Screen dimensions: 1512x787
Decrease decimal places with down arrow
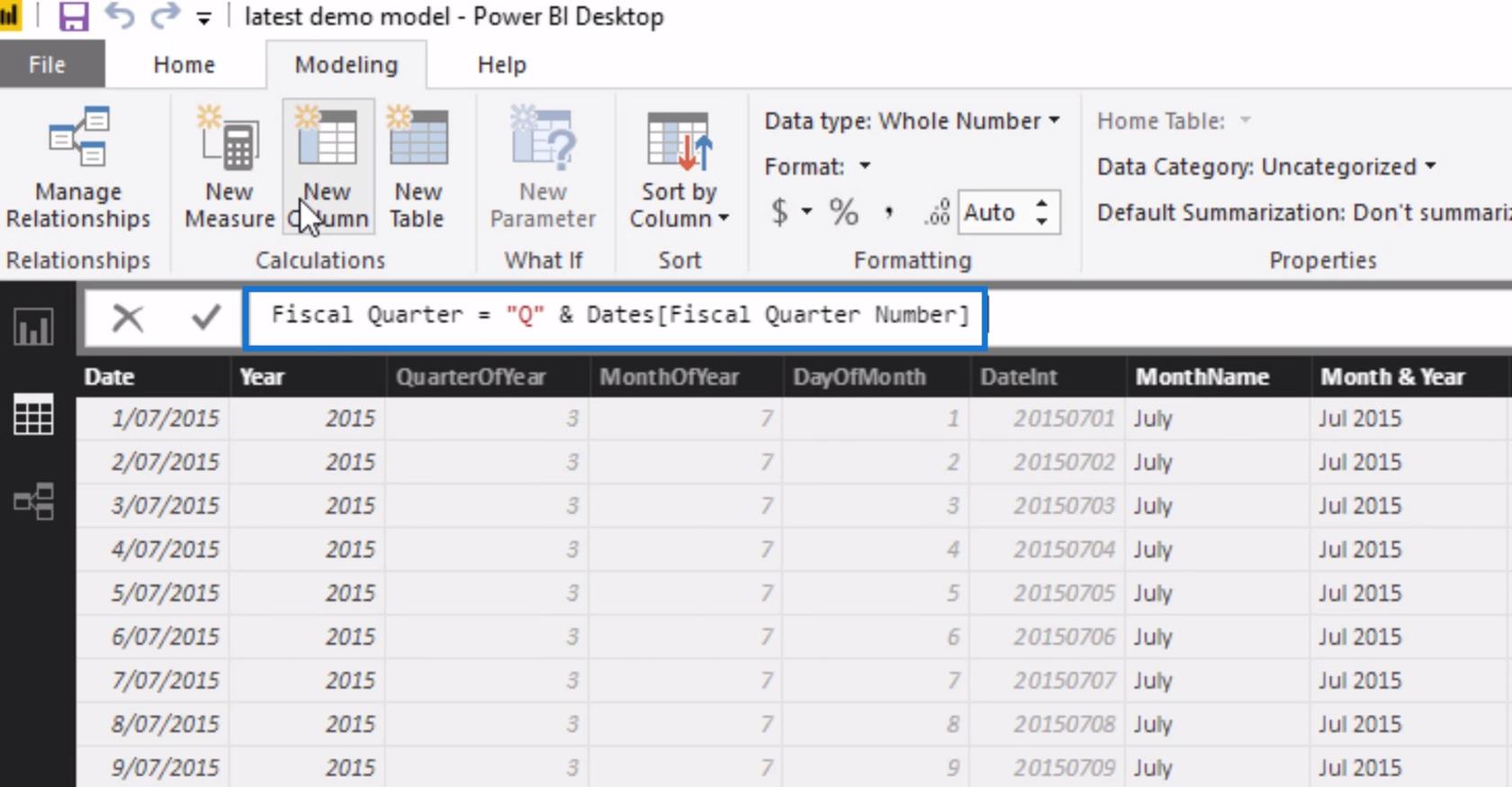click(1042, 222)
